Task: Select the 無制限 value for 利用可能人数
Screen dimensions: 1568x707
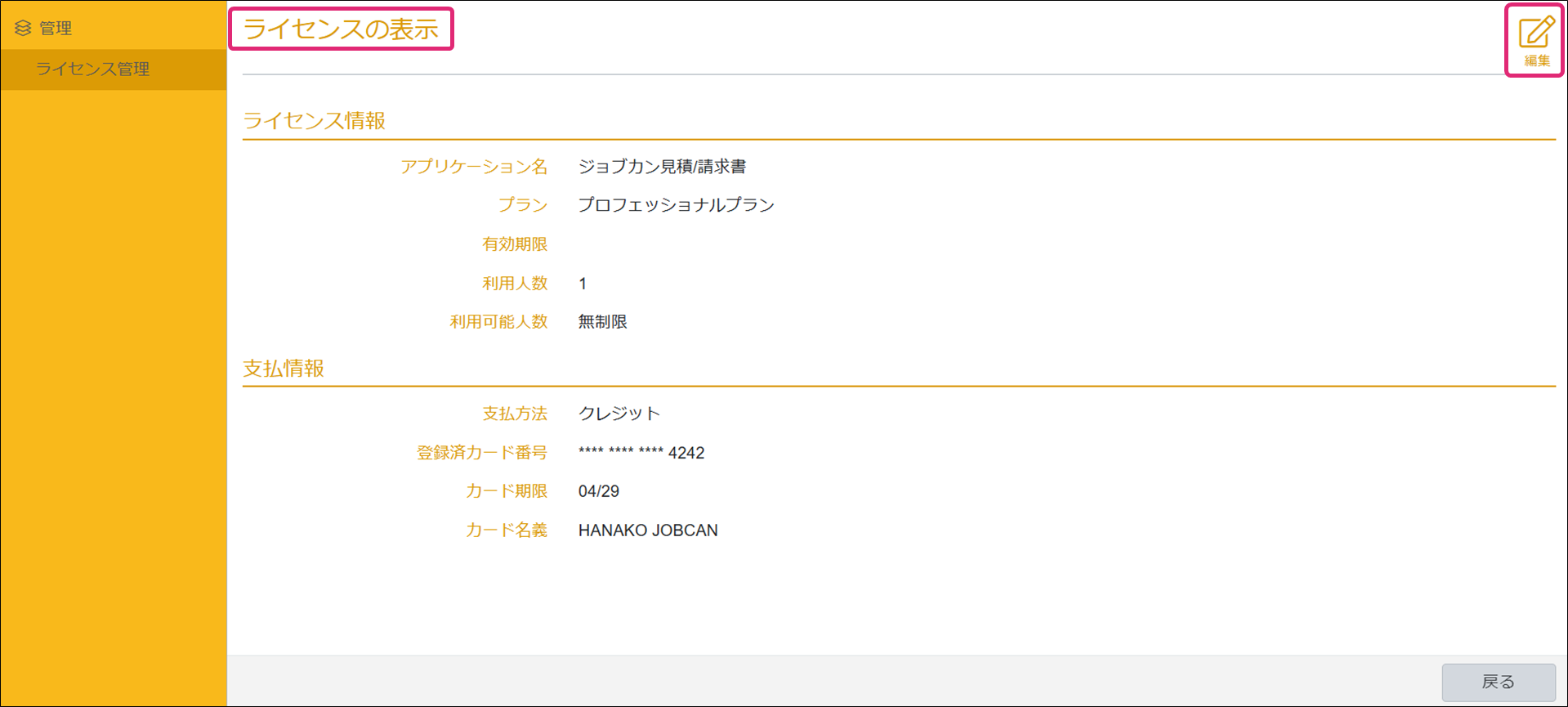Action: (602, 322)
